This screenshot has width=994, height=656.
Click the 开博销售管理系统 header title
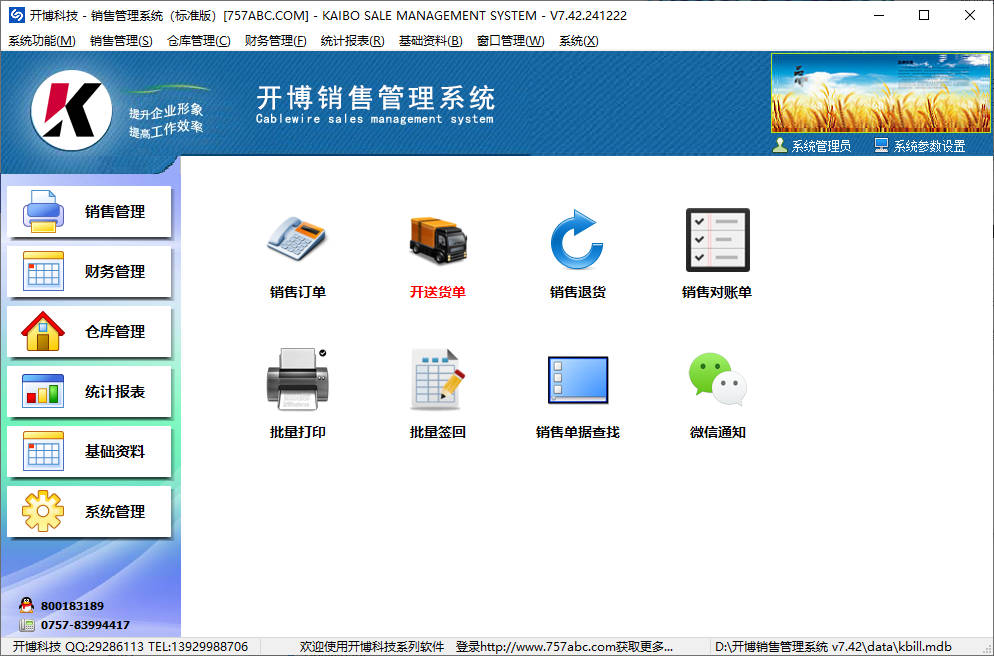[x=375, y=98]
